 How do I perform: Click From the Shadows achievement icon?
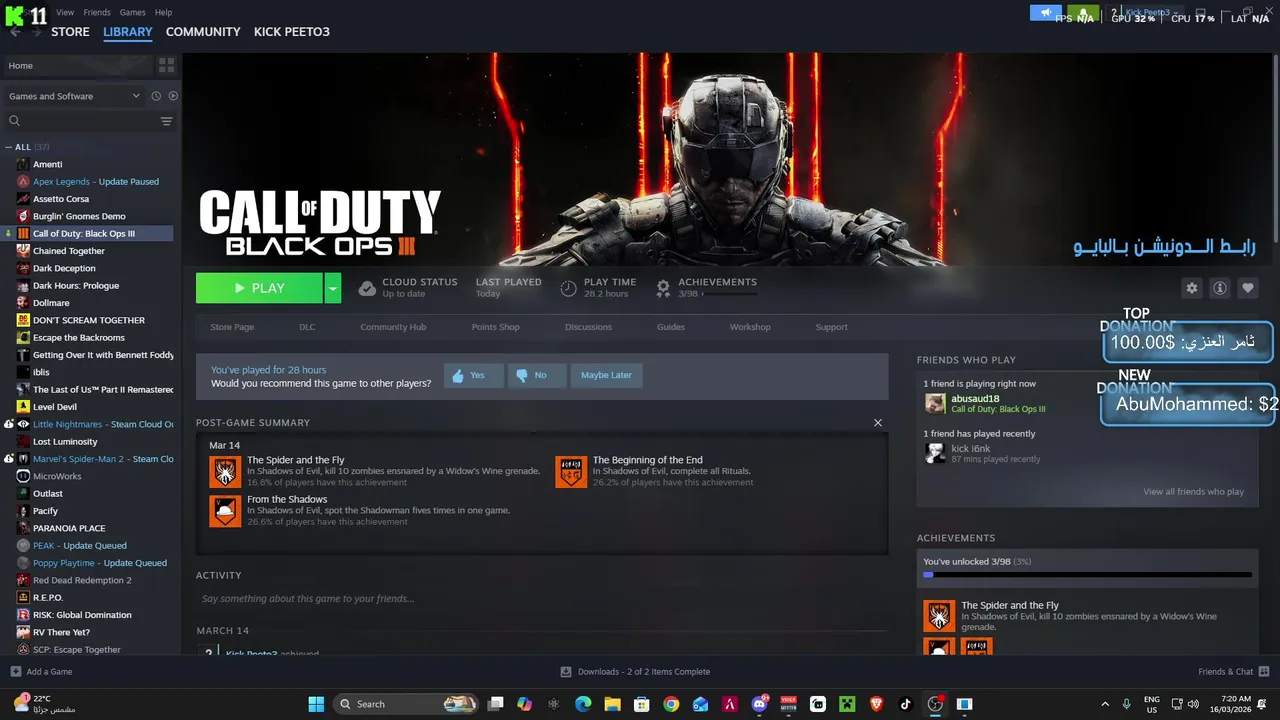[225, 511]
